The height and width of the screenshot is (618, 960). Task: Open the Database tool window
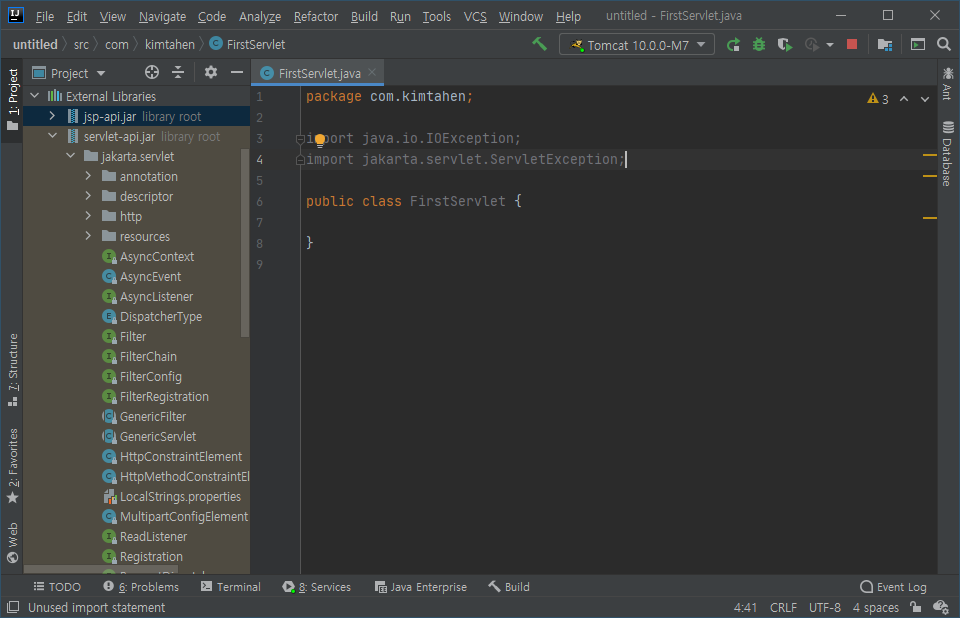948,154
